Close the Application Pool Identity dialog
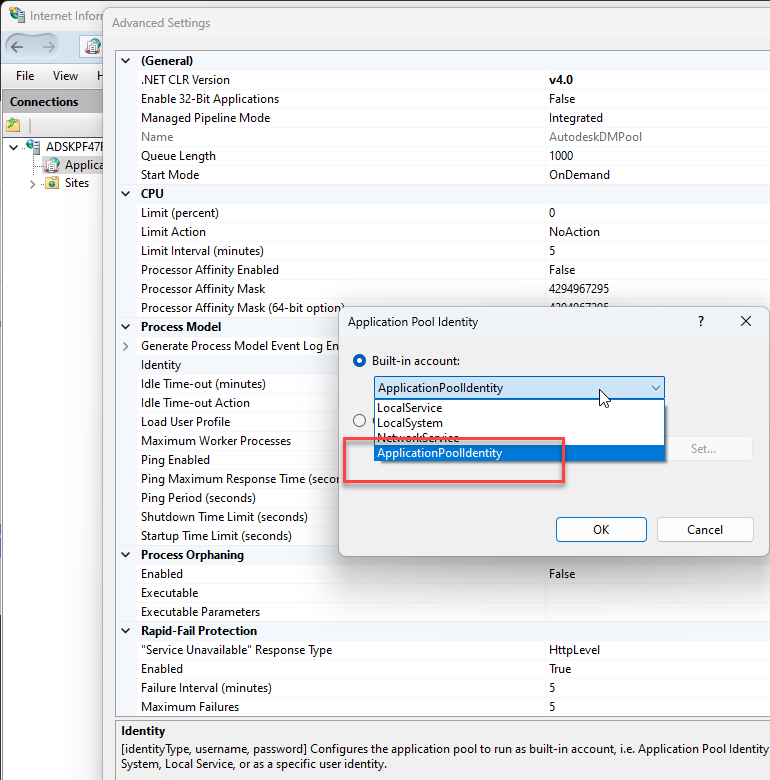Viewport: 770px width, 780px height. tap(746, 321)
